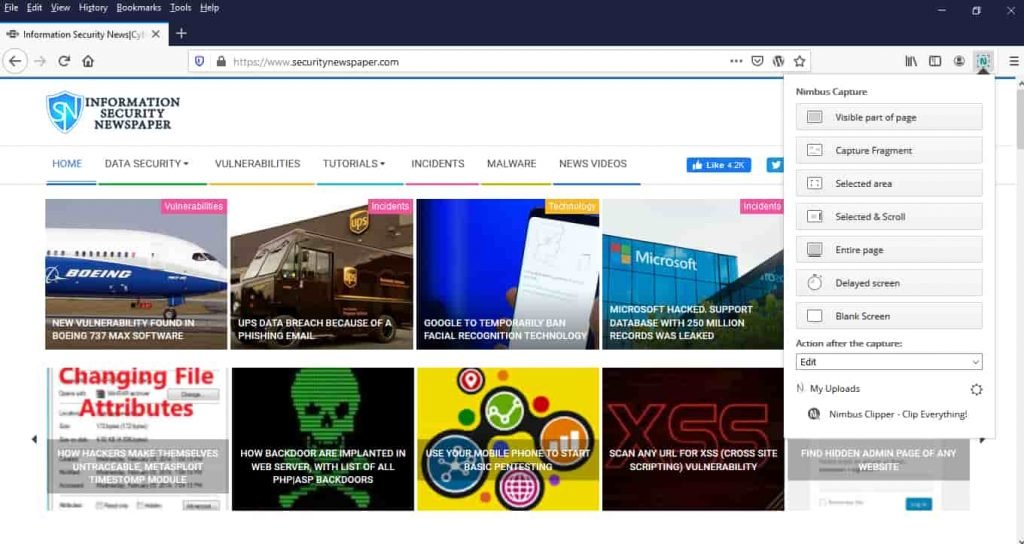Click the Delayed screen timer icon

pos(814,282)
